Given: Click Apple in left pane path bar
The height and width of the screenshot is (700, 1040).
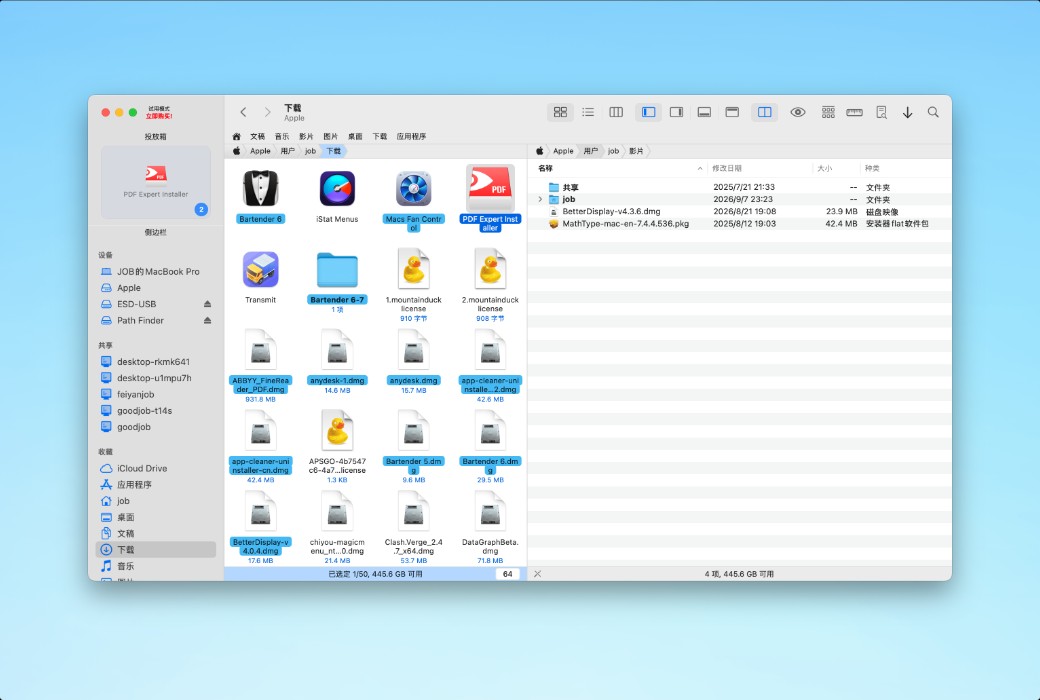Looking at the screenshot, I should [260, 151].
